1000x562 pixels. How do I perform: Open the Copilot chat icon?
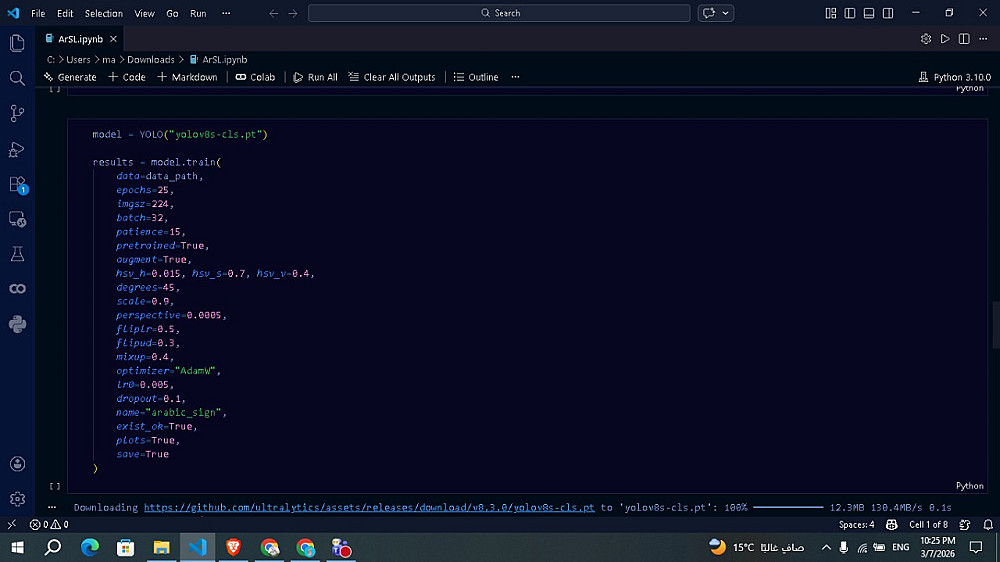click(709, 13)
